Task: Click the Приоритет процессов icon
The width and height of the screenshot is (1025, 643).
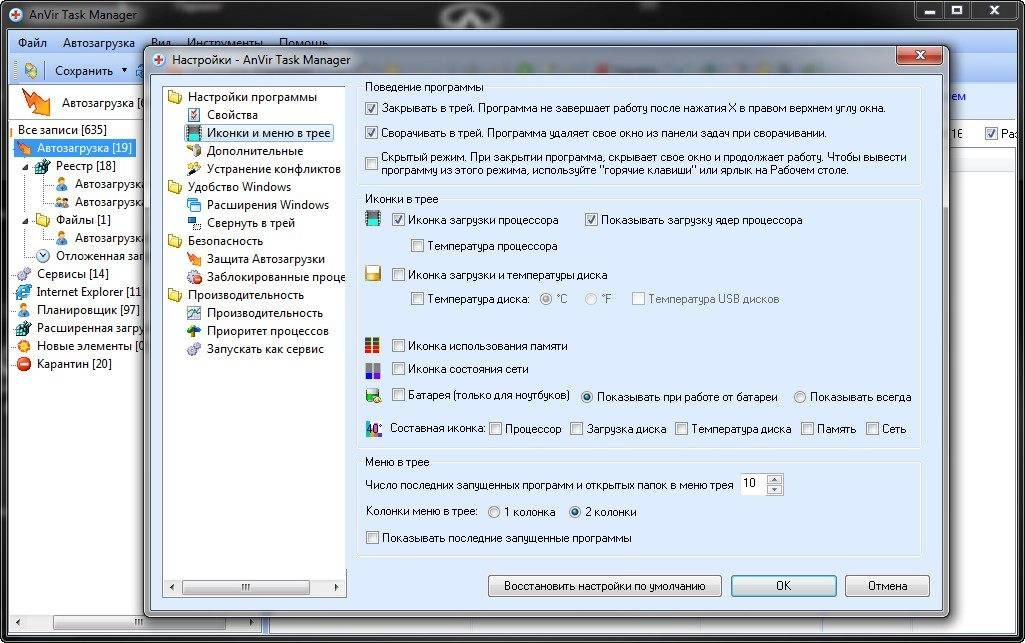Action: tap(194, 331)
